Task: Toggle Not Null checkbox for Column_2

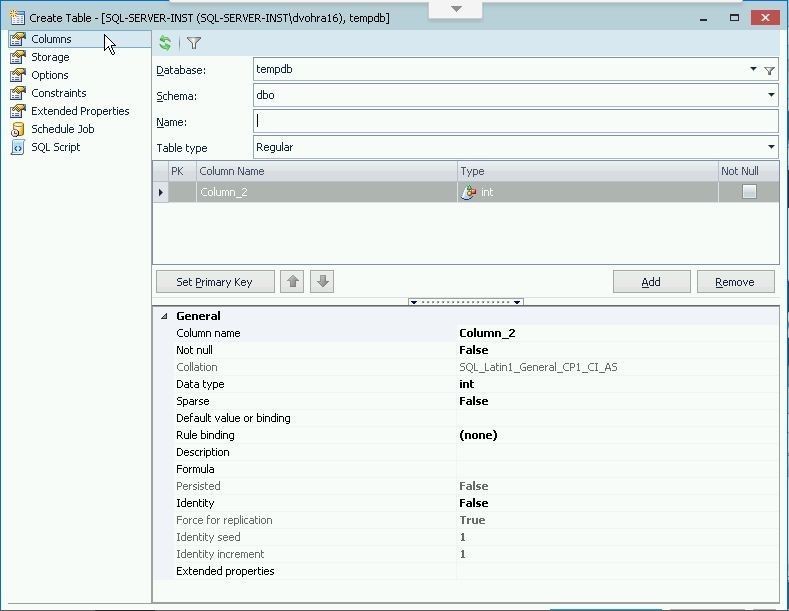Action: 748,192
